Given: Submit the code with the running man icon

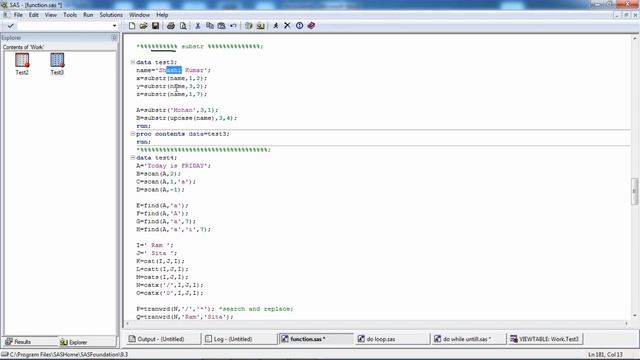Looking at the screenshot, I should (x=276, y=26).
